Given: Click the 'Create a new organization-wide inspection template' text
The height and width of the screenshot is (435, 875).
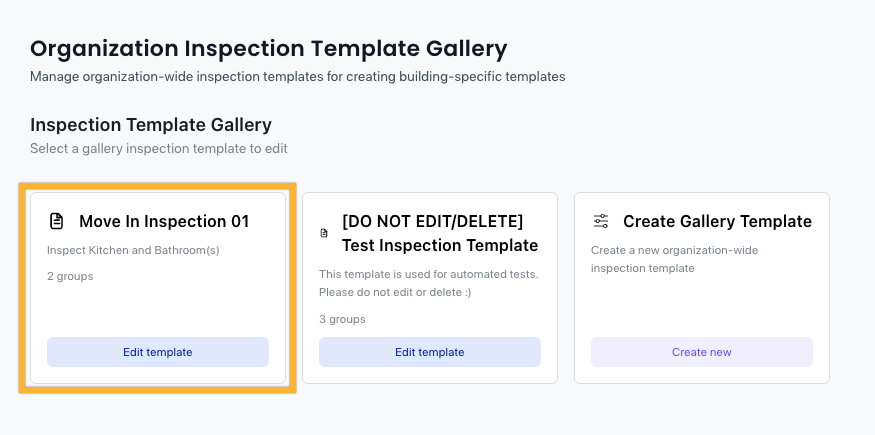Looking at the screenshot, I should [675, 259].
